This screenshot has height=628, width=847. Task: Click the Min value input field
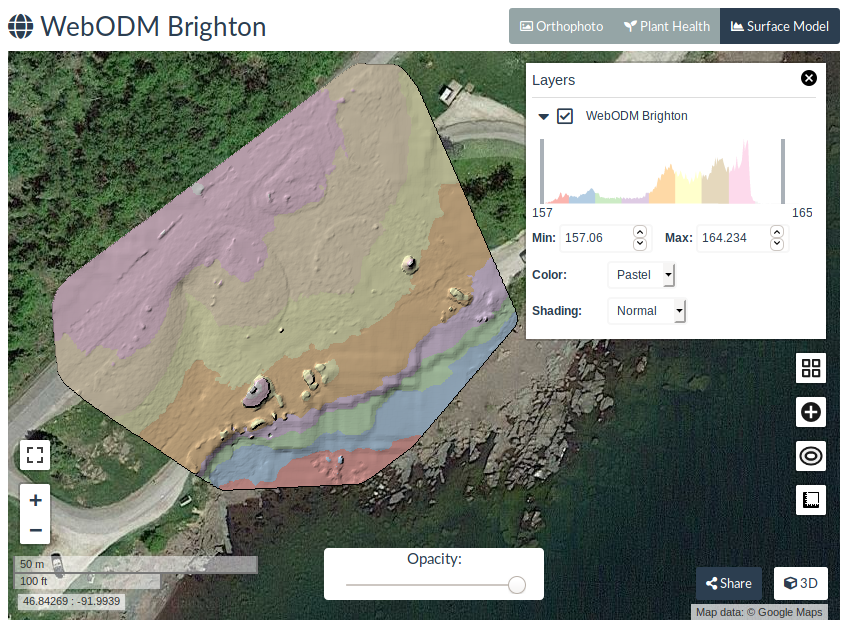tap(596, 238)
